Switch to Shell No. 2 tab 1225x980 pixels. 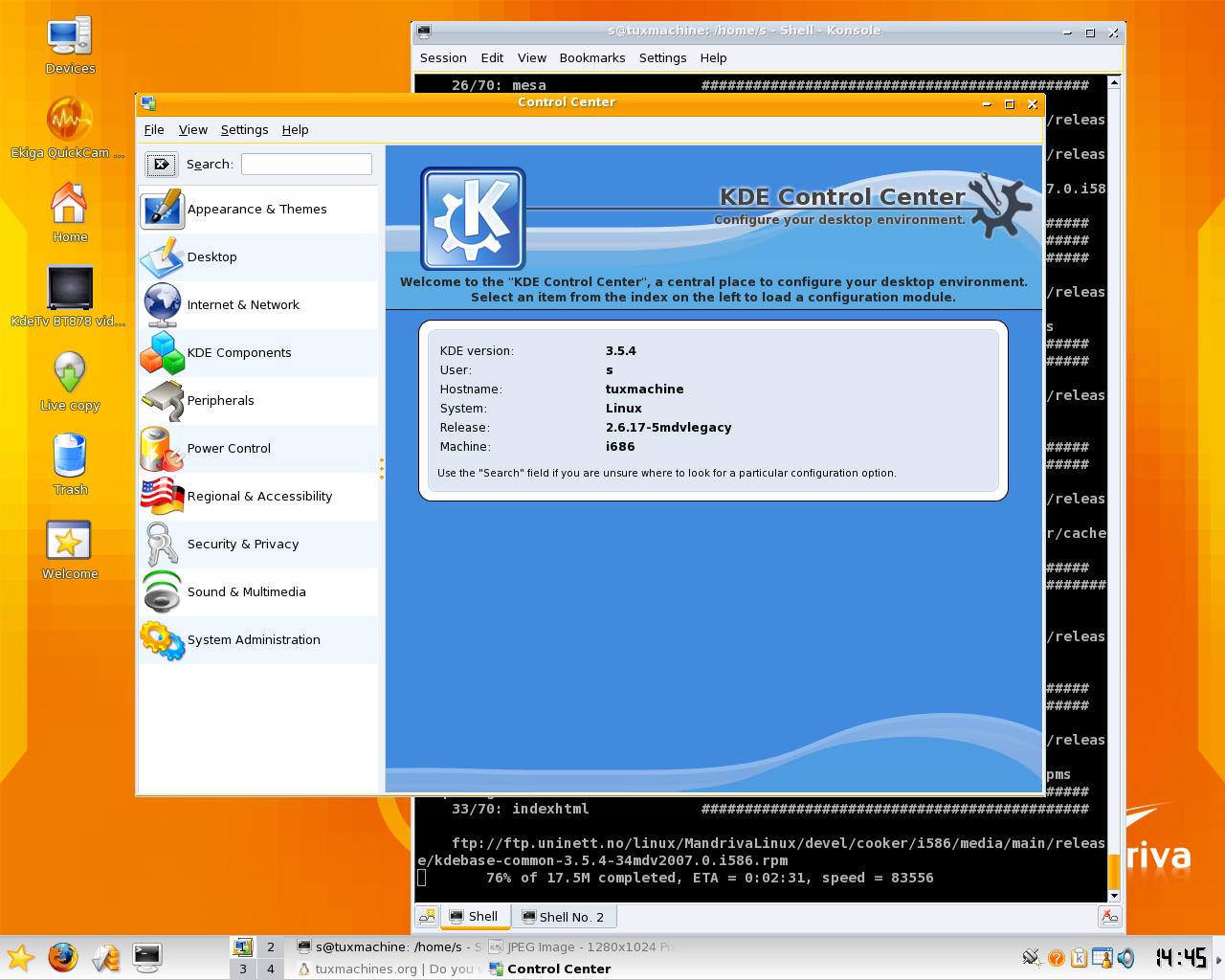564,917
